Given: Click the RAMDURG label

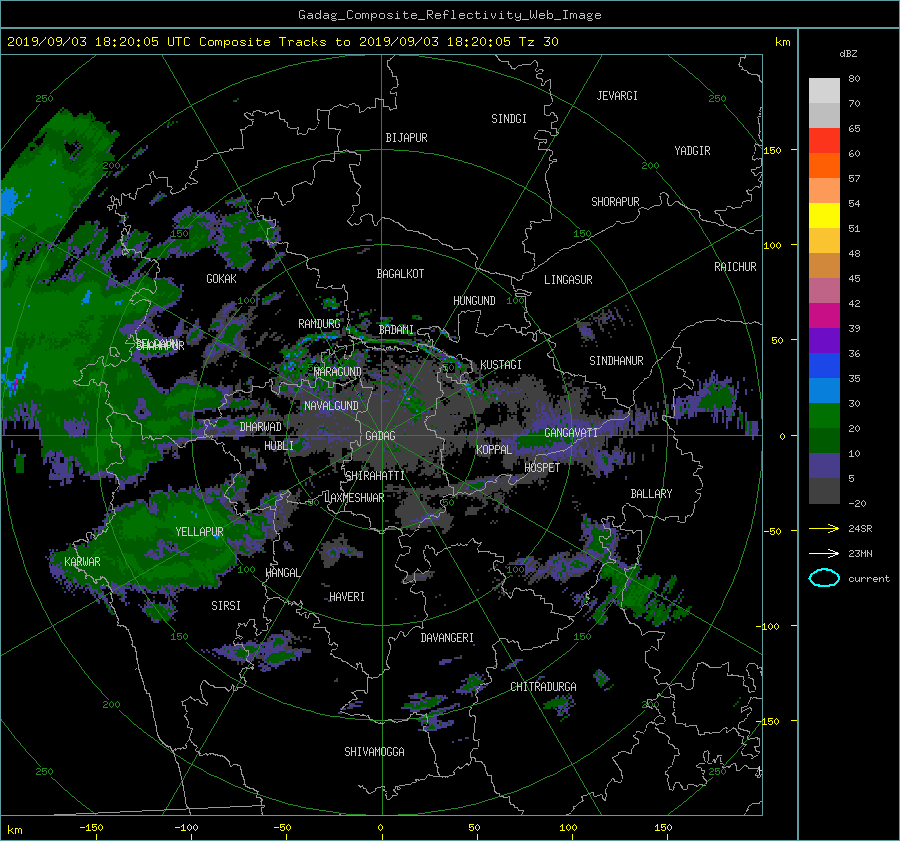Looking at the screenshot, I should pyautogui.click(x=319, y=324).
